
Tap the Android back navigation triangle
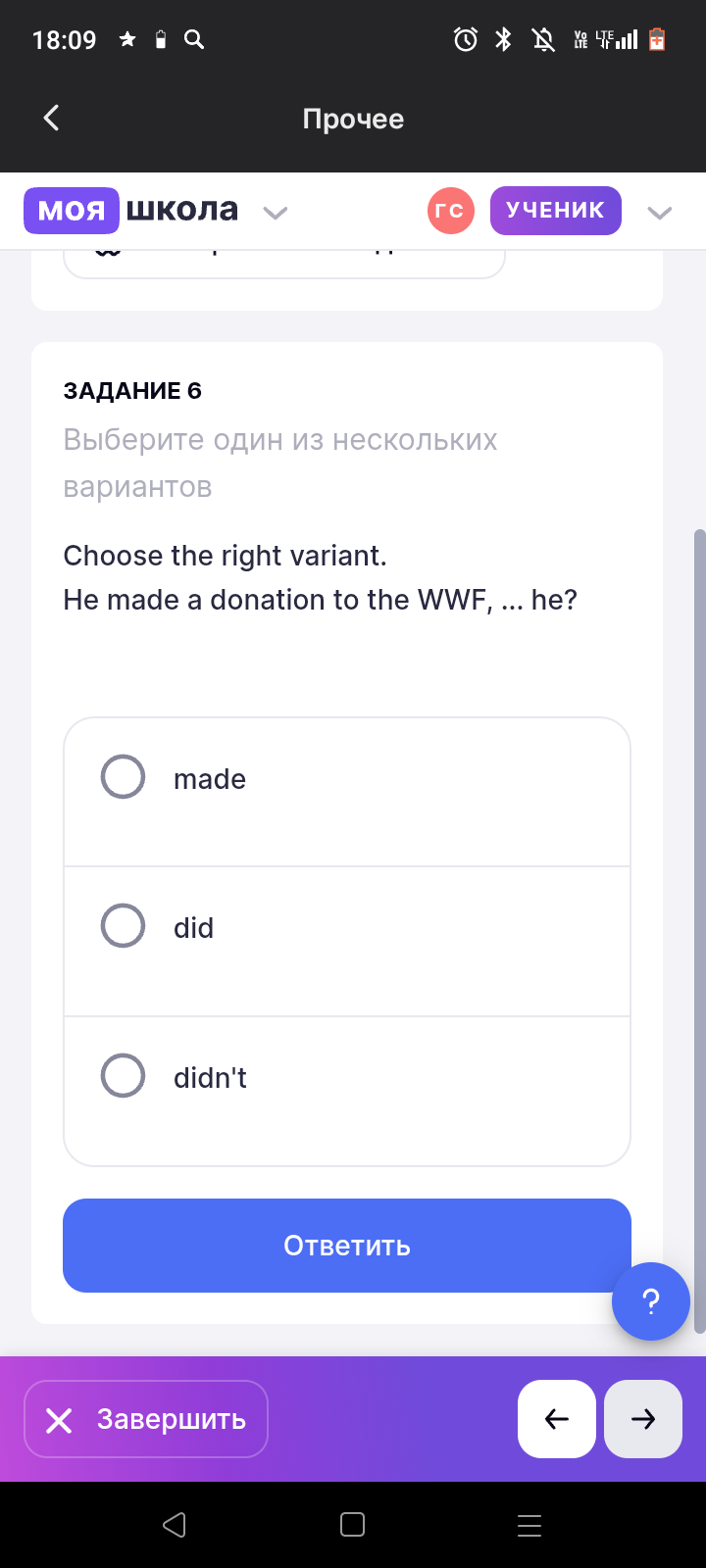pos(175,1525)
